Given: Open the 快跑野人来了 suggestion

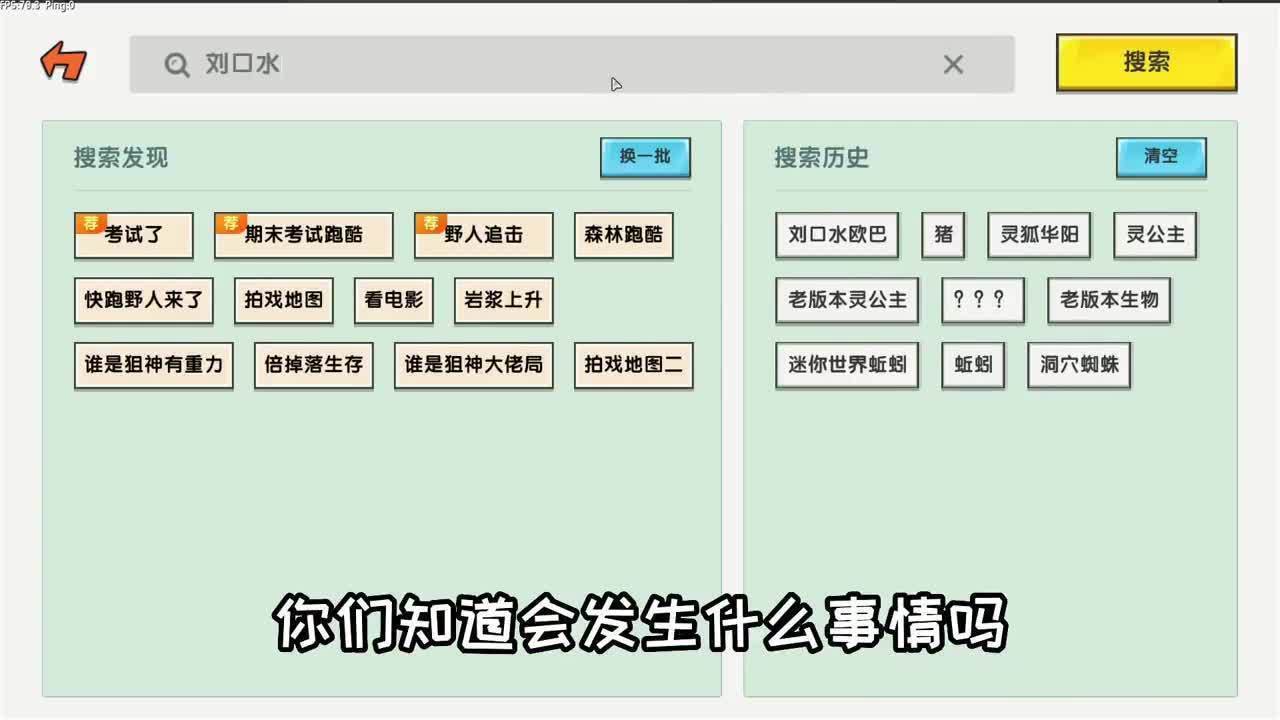Looking at the screenshot, I should (143, 300).
